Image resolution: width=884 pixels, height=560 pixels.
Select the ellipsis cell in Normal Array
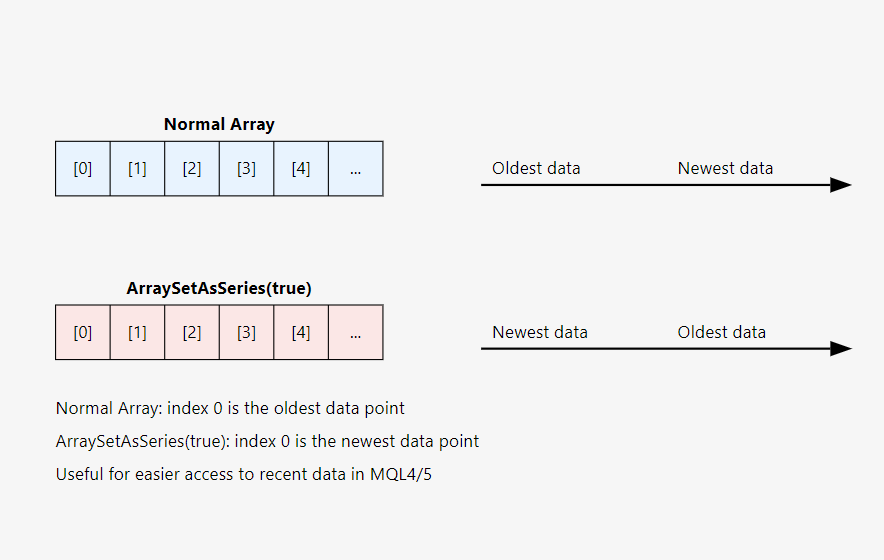click(356, 169)
